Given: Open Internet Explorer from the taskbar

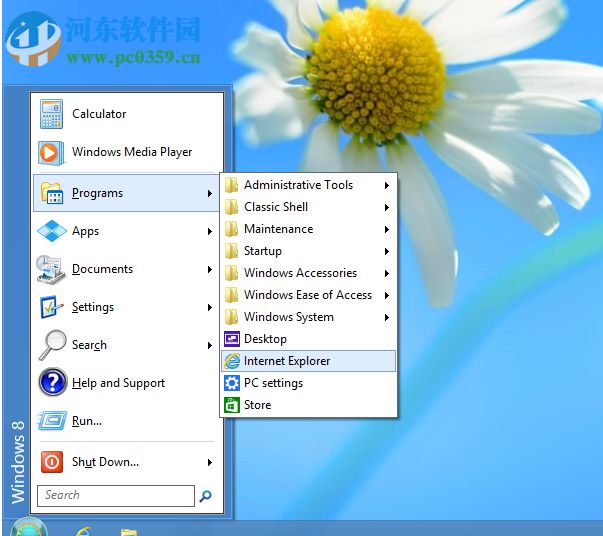Looking at the screenshot, I should pyautogui.click(x=83, y=531).
